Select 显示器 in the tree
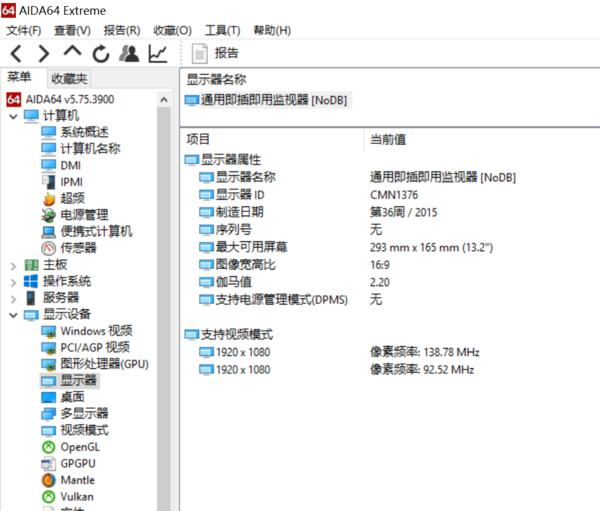Viewport: 600px width, 511px height. [x=69, y=380]
